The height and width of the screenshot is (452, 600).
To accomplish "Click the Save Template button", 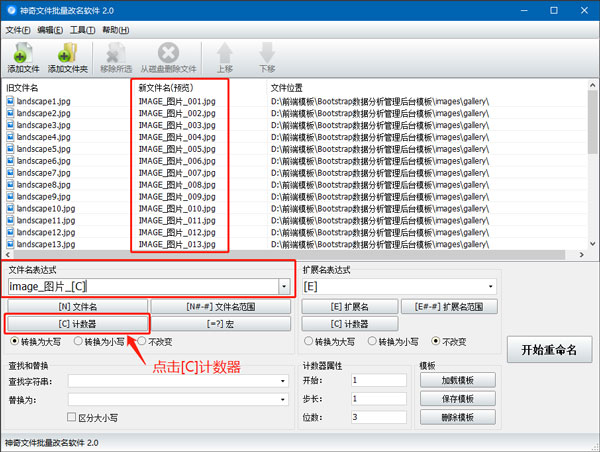I will coord(458,398).
